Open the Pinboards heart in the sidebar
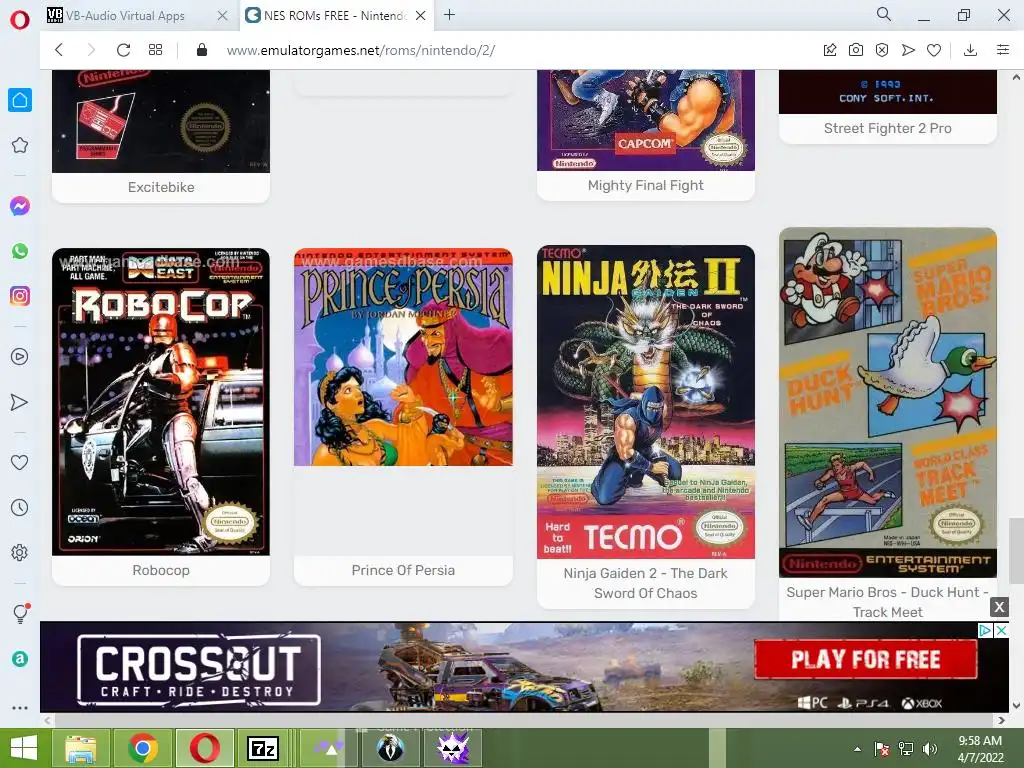This screenshot has width=1024, height=768. coord(20,462)
